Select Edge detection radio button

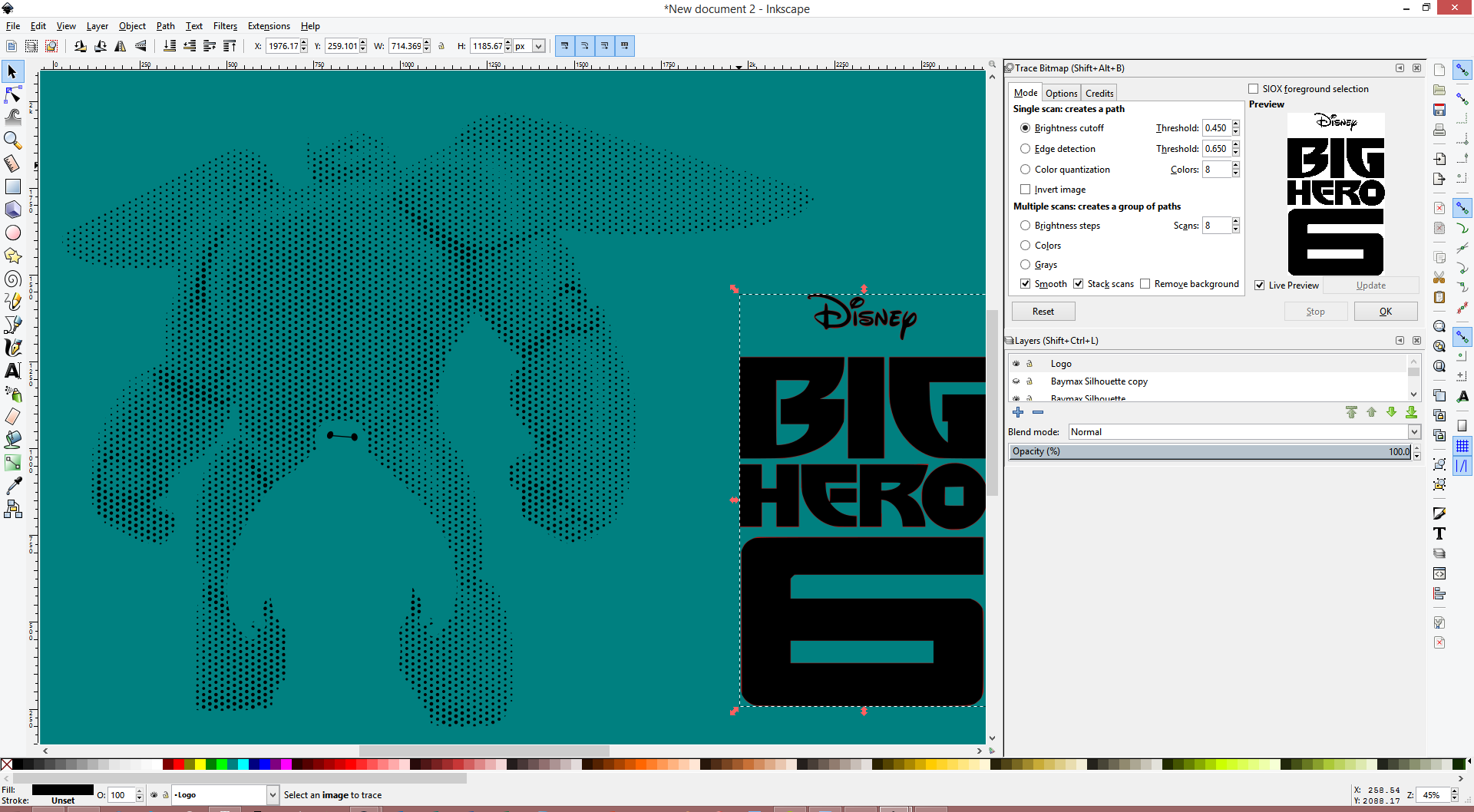pos(1025,149)
